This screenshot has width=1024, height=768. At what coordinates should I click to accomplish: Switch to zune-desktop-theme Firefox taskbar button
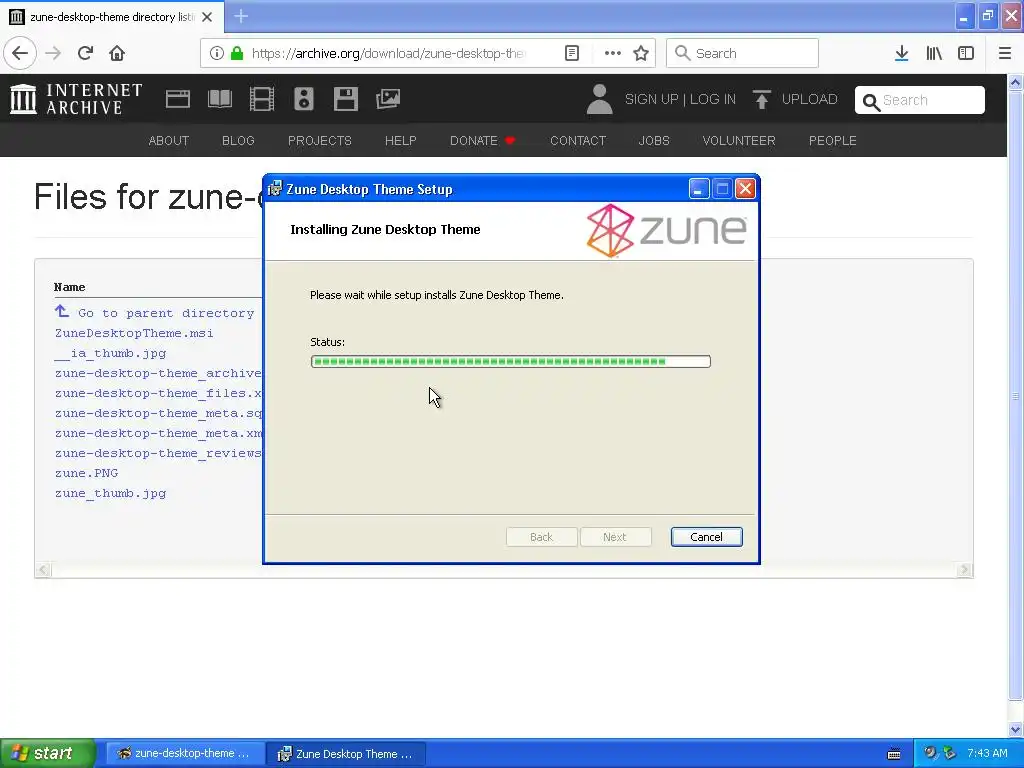point(185,754)
